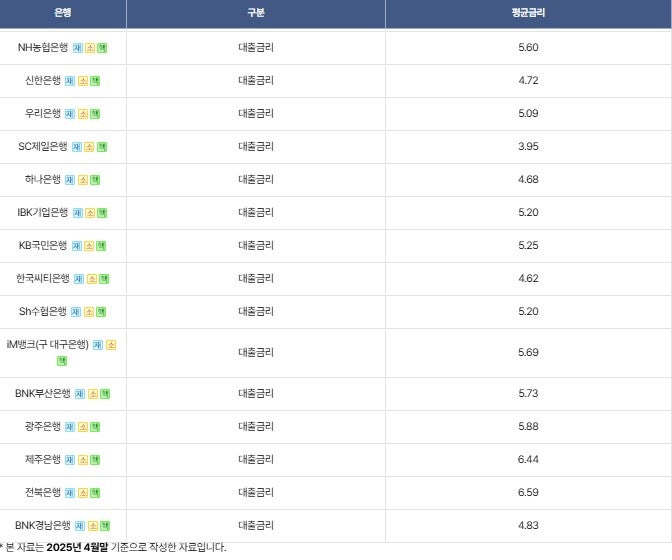Click blue 재 badge beside 하나은행

(70, 180)
